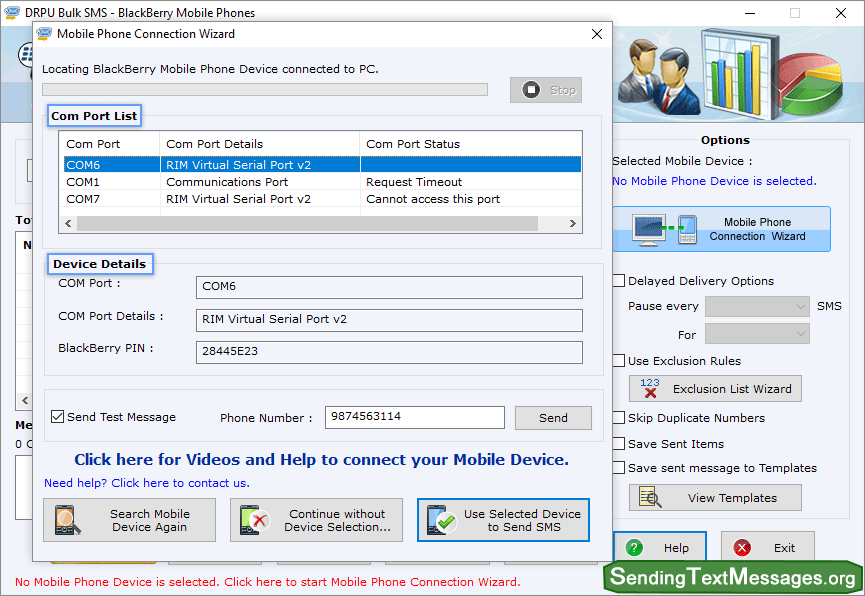Minimize the DRPU Bulk SMS window
Screen dimensions: 865x596
(x=750, y=13)
